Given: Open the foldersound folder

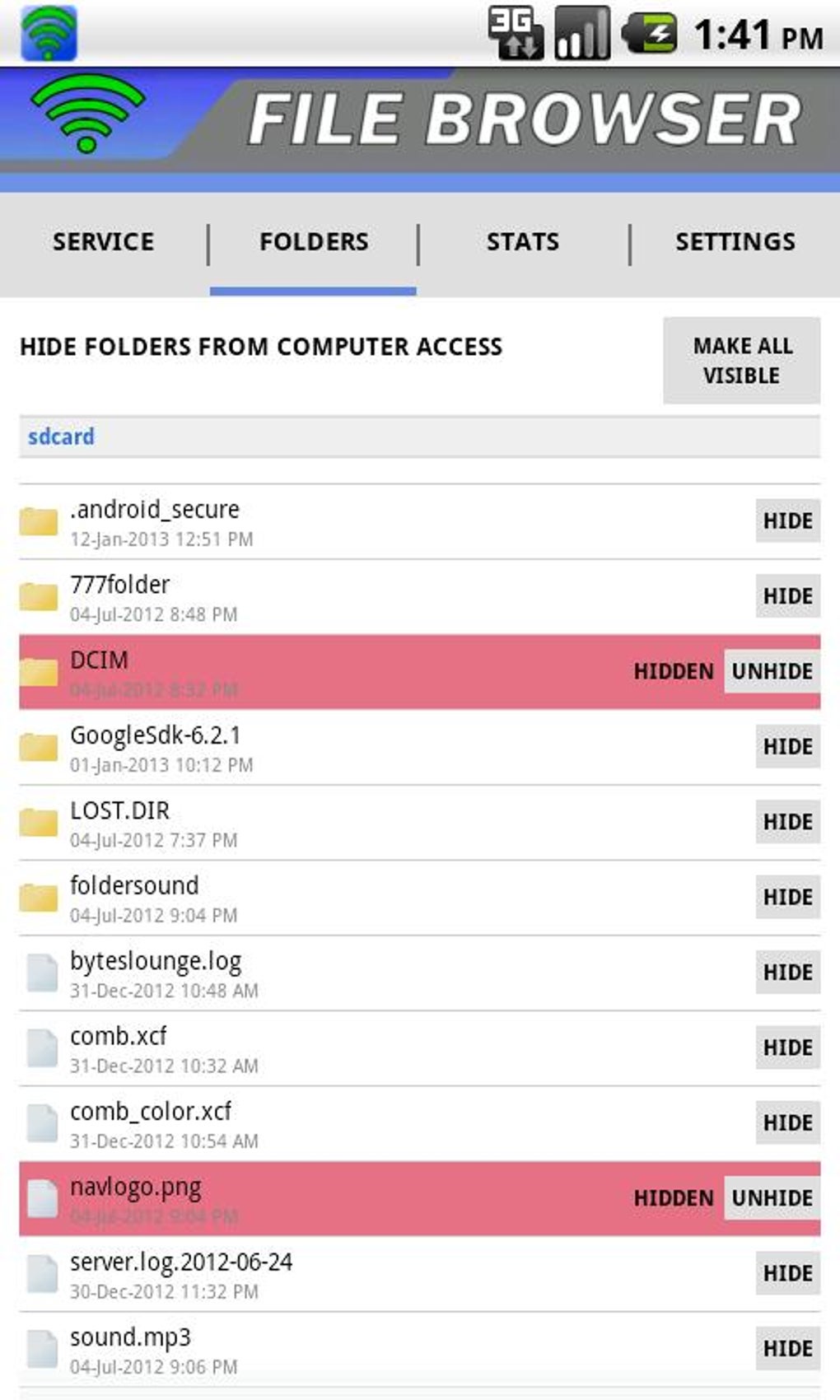Looking at the screenshot, I should click(134, 886).
